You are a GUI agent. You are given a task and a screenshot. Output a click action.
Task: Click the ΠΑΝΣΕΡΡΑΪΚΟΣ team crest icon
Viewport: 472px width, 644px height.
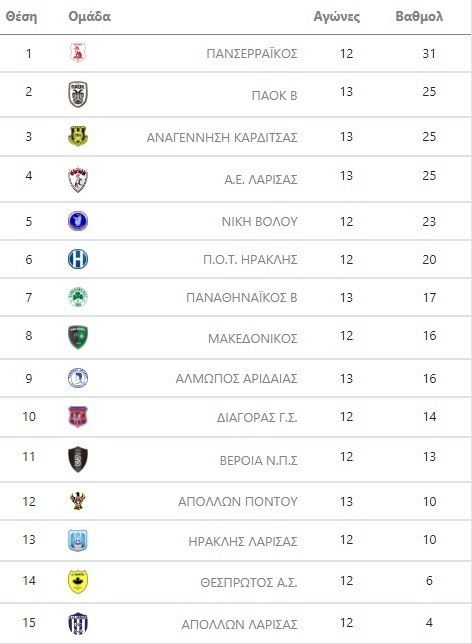pos(78,53)
